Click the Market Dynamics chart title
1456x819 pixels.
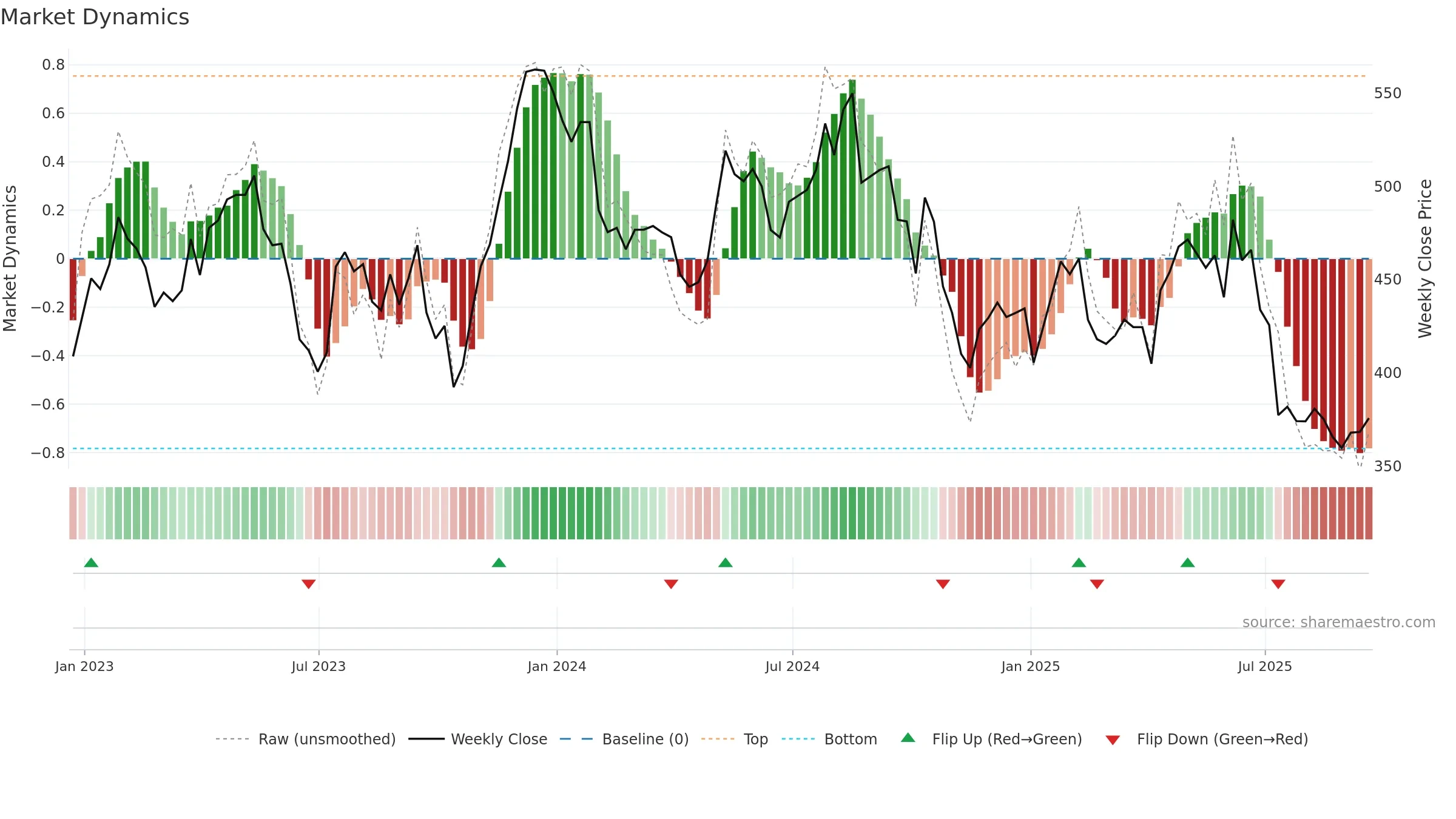tap(95, 17)
